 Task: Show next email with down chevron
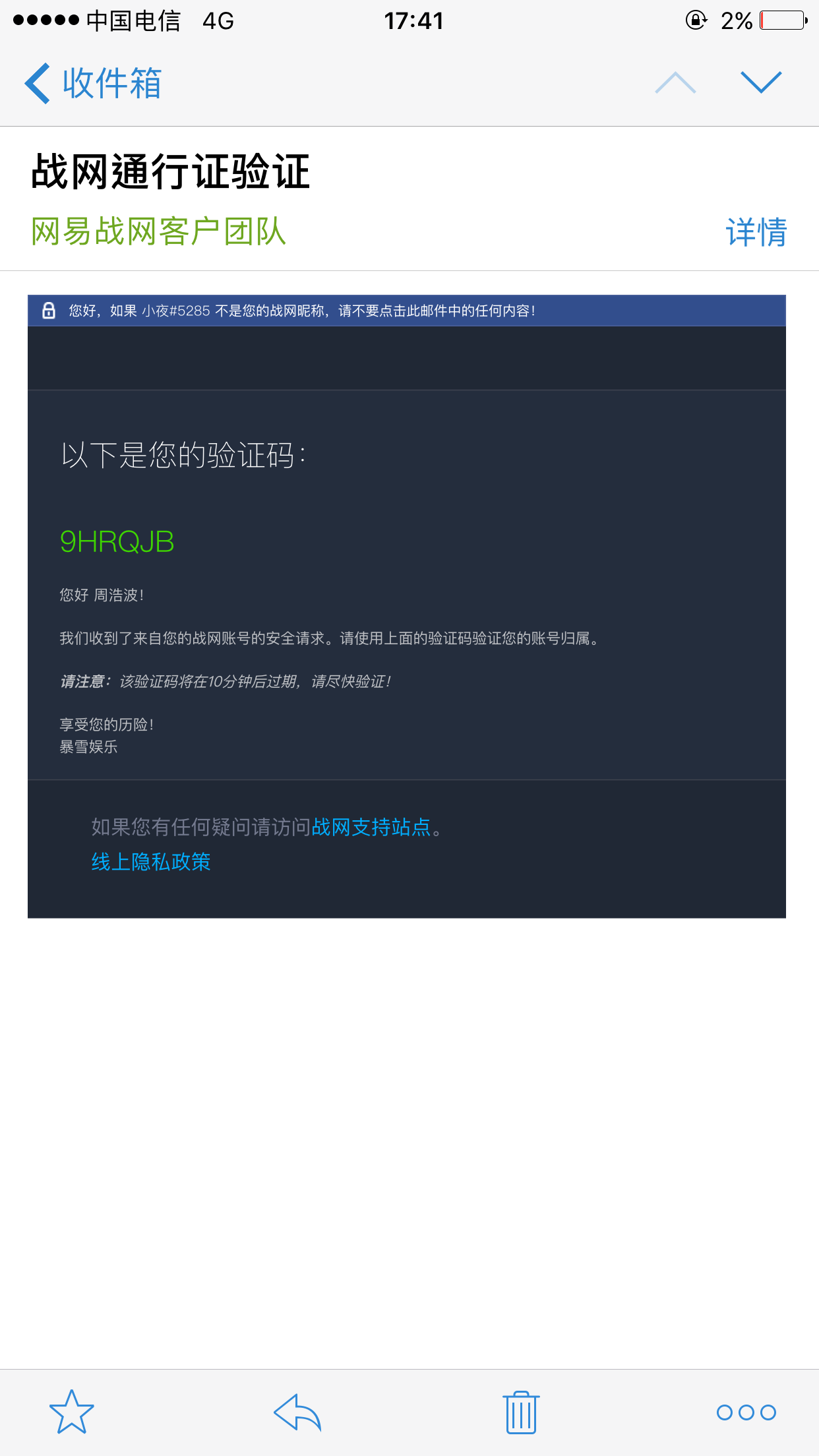(761, 83)
